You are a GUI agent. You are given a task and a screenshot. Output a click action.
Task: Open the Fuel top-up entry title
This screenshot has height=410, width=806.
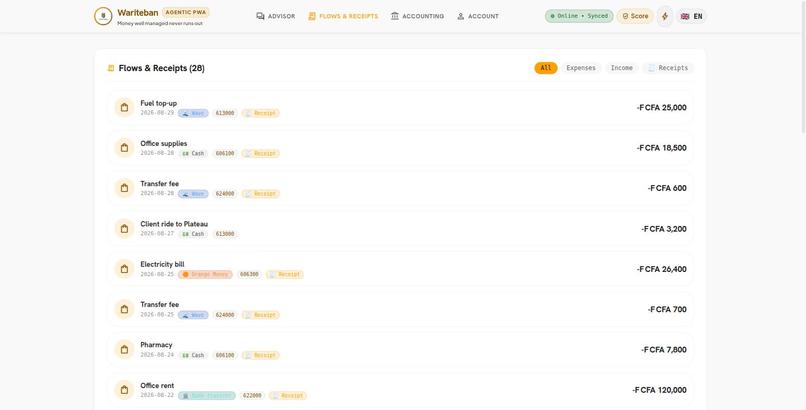158,103
